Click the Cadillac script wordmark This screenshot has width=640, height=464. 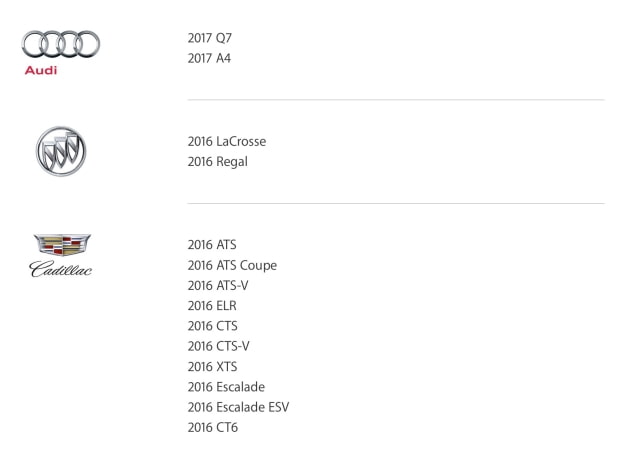tap(61, 269)
